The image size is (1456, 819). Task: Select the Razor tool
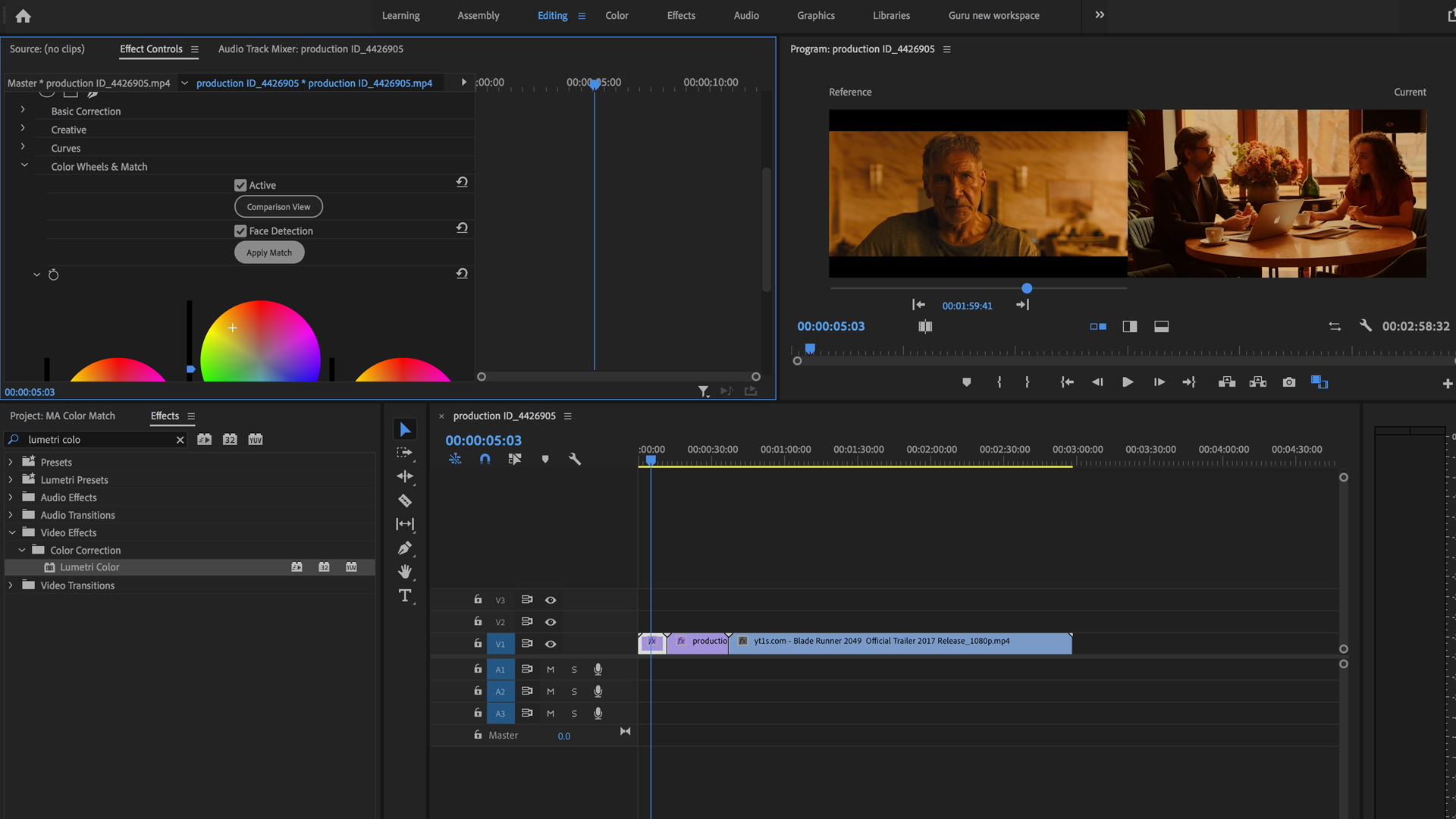click(x=405, y=500)
